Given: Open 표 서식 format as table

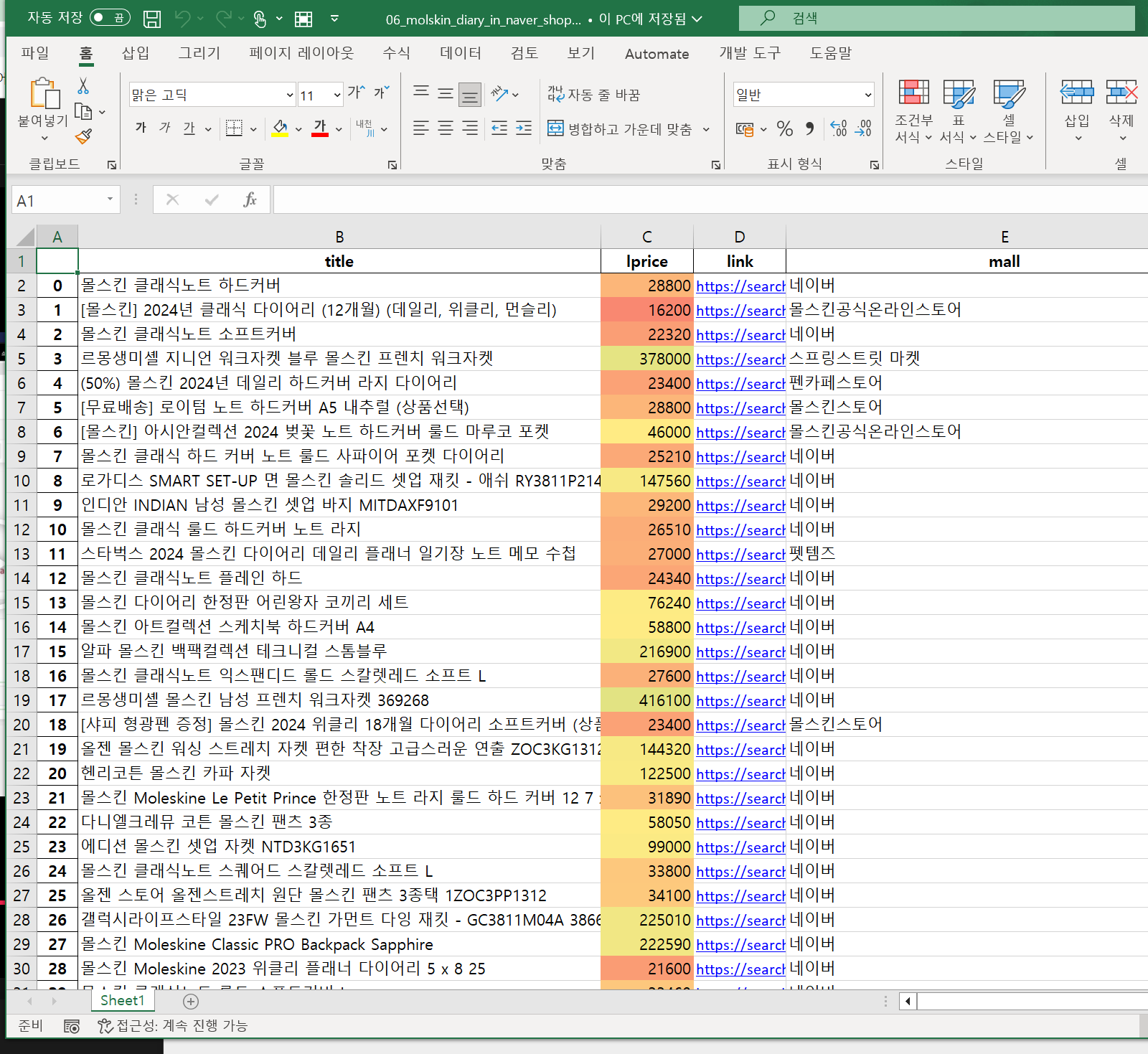Looking at the screenshot, I should (x=959, y=111).
